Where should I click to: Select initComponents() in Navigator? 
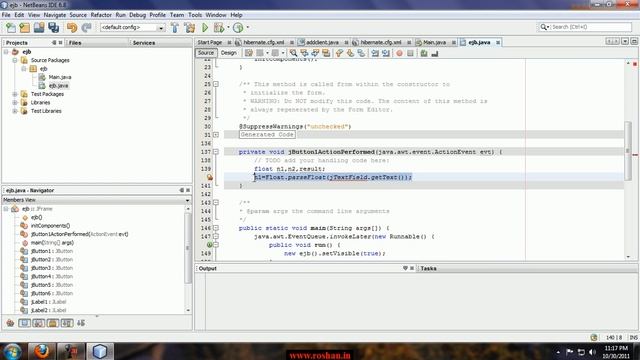coord(51,226)
